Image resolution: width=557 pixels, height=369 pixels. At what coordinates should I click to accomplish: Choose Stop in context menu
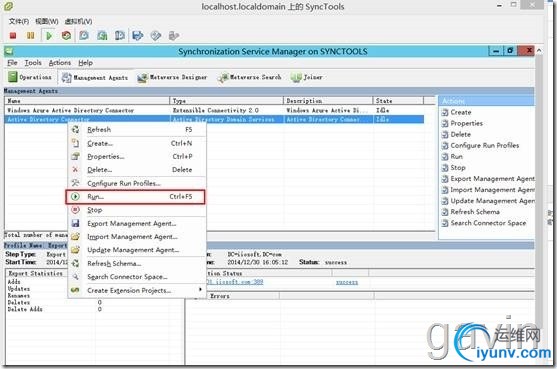point(137,210)
